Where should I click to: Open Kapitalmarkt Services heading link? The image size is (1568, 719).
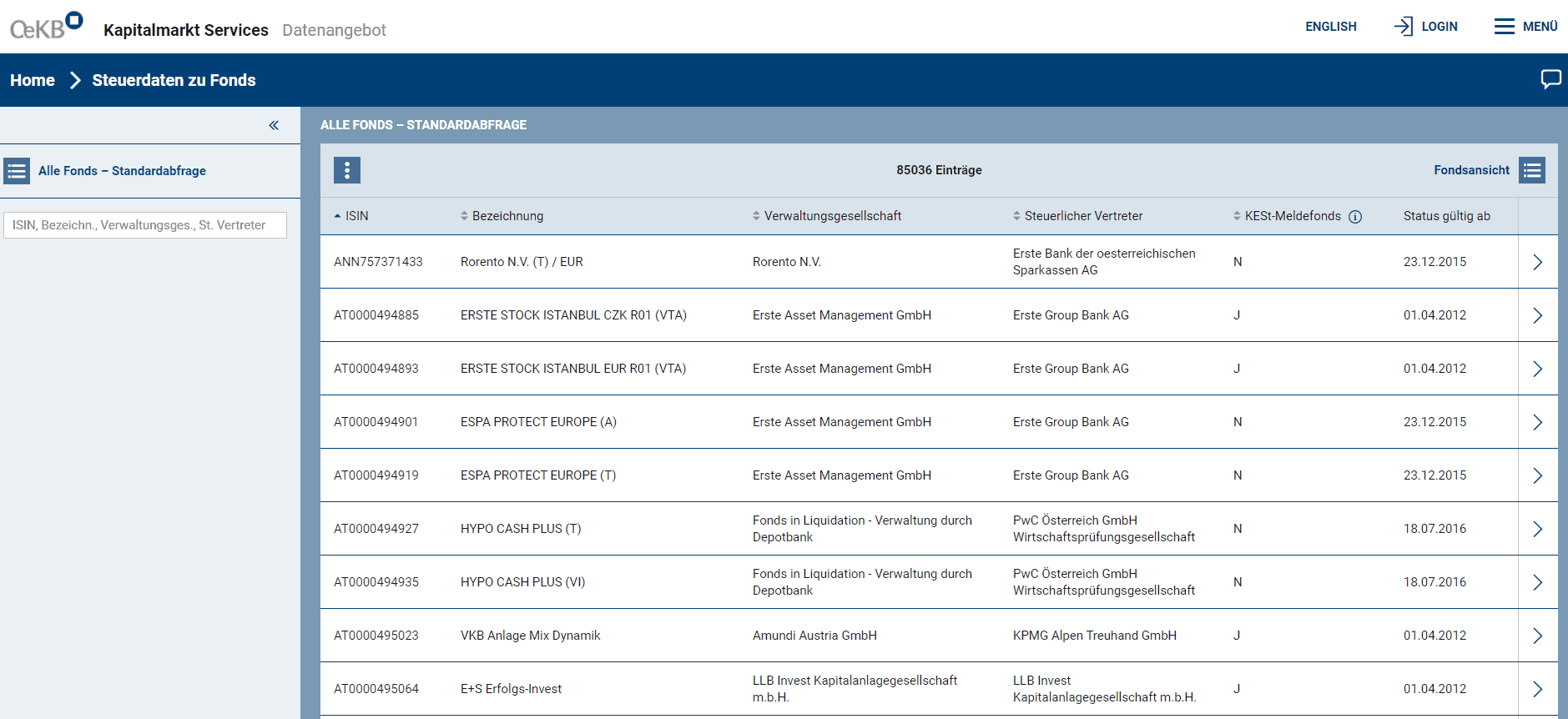tap(186, 30)
